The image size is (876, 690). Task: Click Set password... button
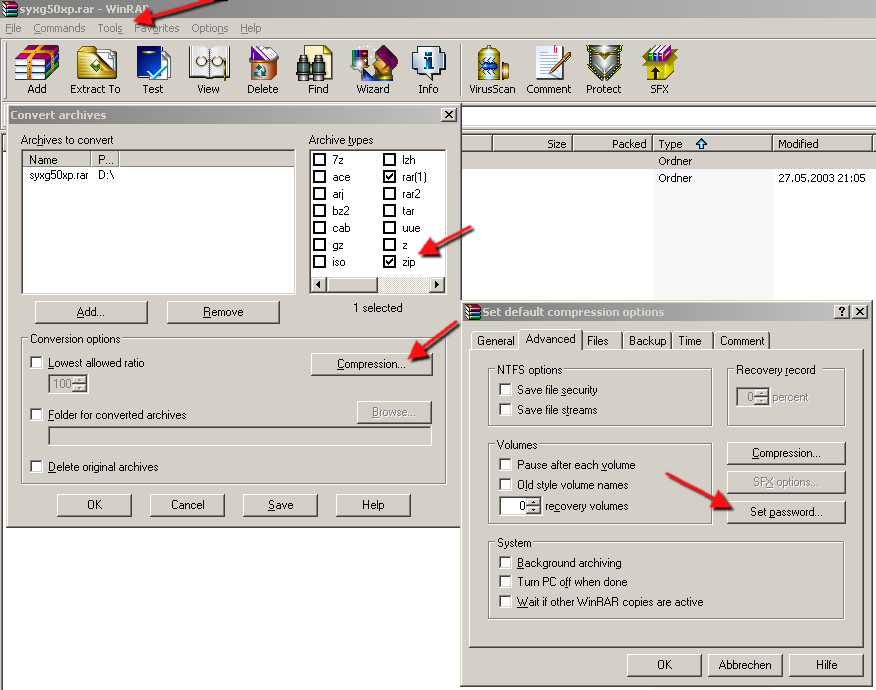786,512
